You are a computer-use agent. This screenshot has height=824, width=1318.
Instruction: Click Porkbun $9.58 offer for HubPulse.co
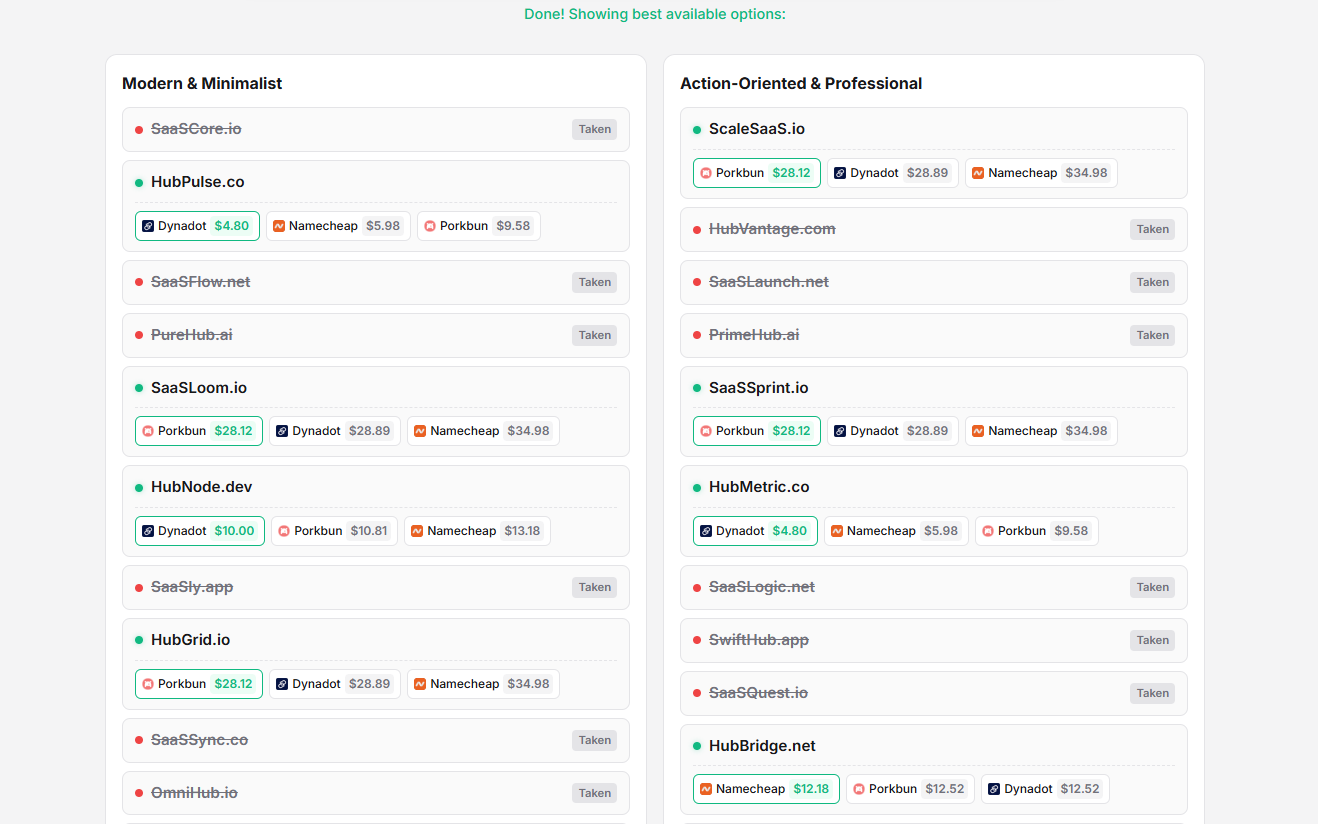[479, 226]
